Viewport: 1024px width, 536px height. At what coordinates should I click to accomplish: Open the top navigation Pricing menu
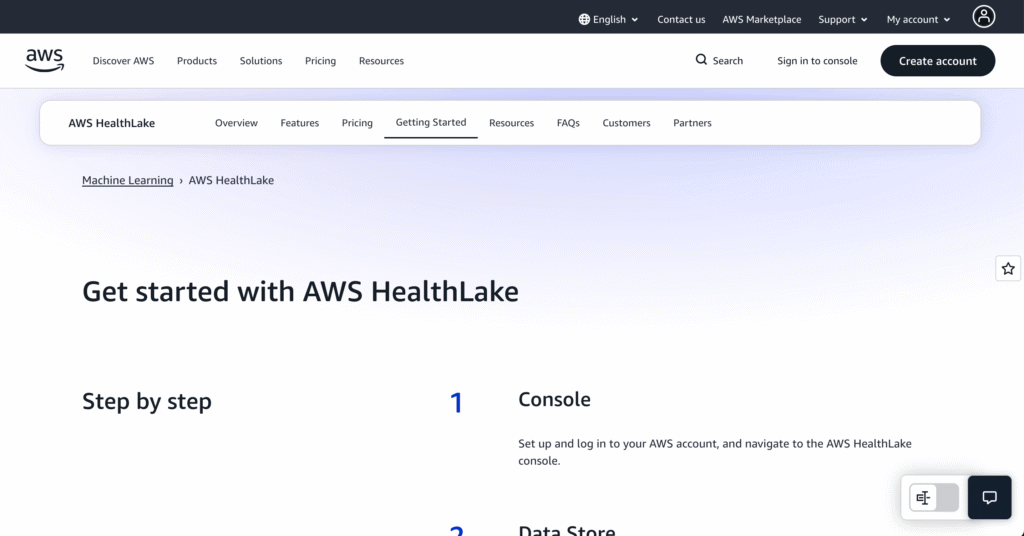pyautogui.click(x=320, y=61)
